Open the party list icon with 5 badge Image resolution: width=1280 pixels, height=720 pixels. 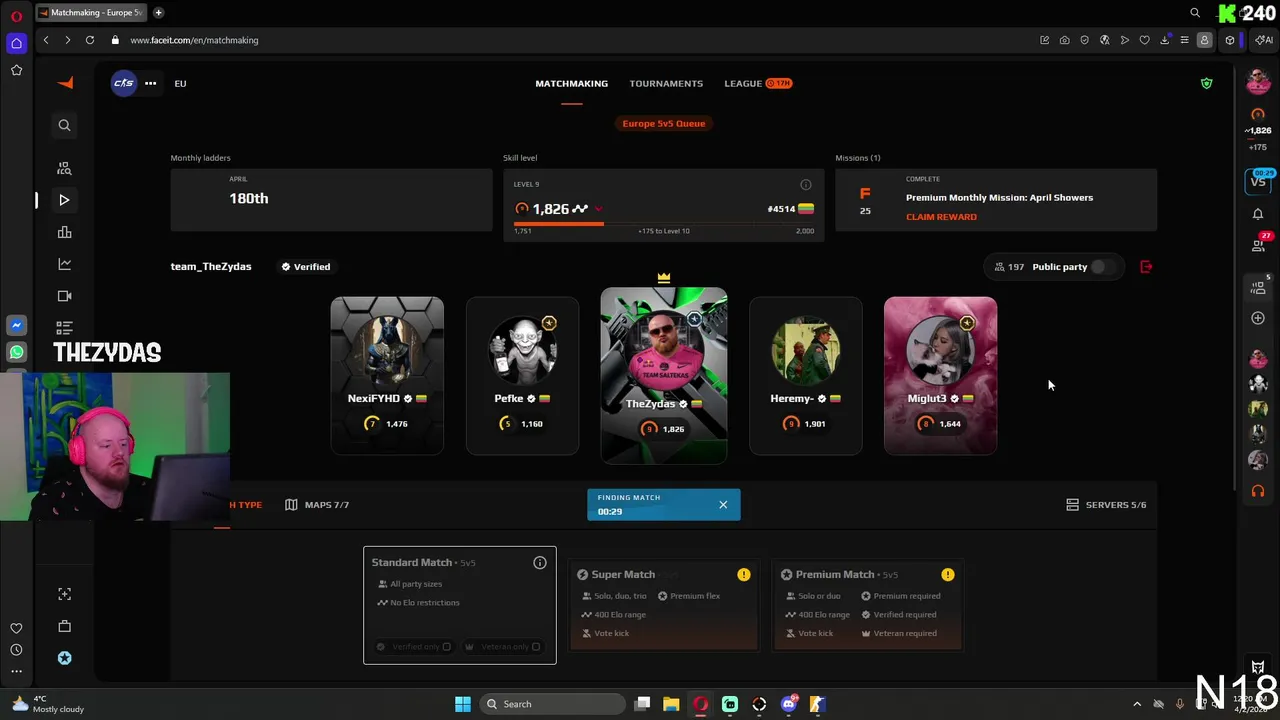[x=1259, y=286]
